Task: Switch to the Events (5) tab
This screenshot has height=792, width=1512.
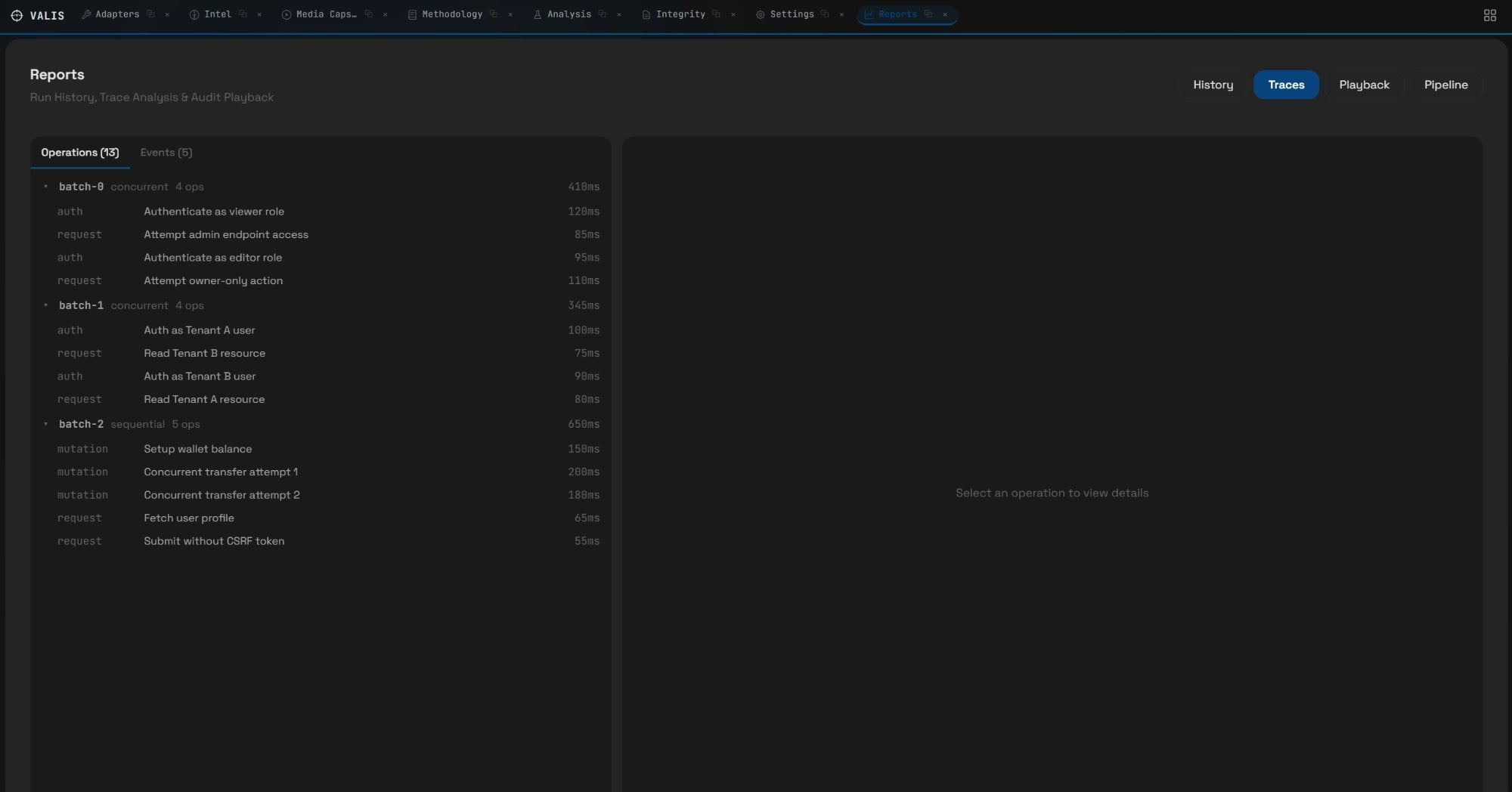Action: click(166, 152)
